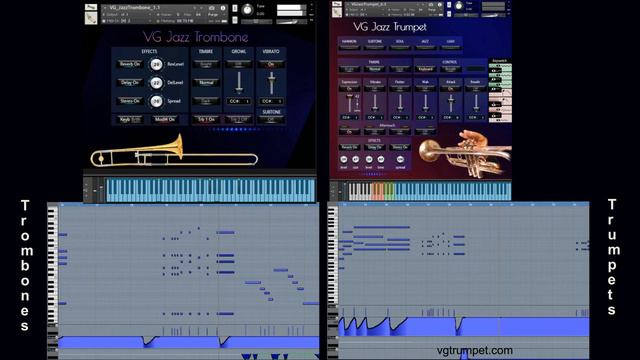Click the trumpet reverb level knob
The width and height of the screenshot is (640, 360).
[344, 160]
